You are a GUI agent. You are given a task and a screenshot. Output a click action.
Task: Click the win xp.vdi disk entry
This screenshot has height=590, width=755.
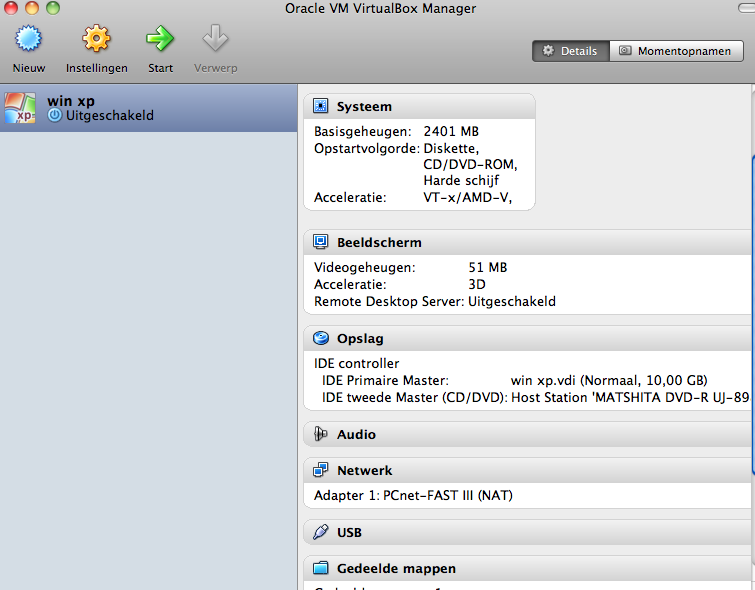(x=609, y=380)
